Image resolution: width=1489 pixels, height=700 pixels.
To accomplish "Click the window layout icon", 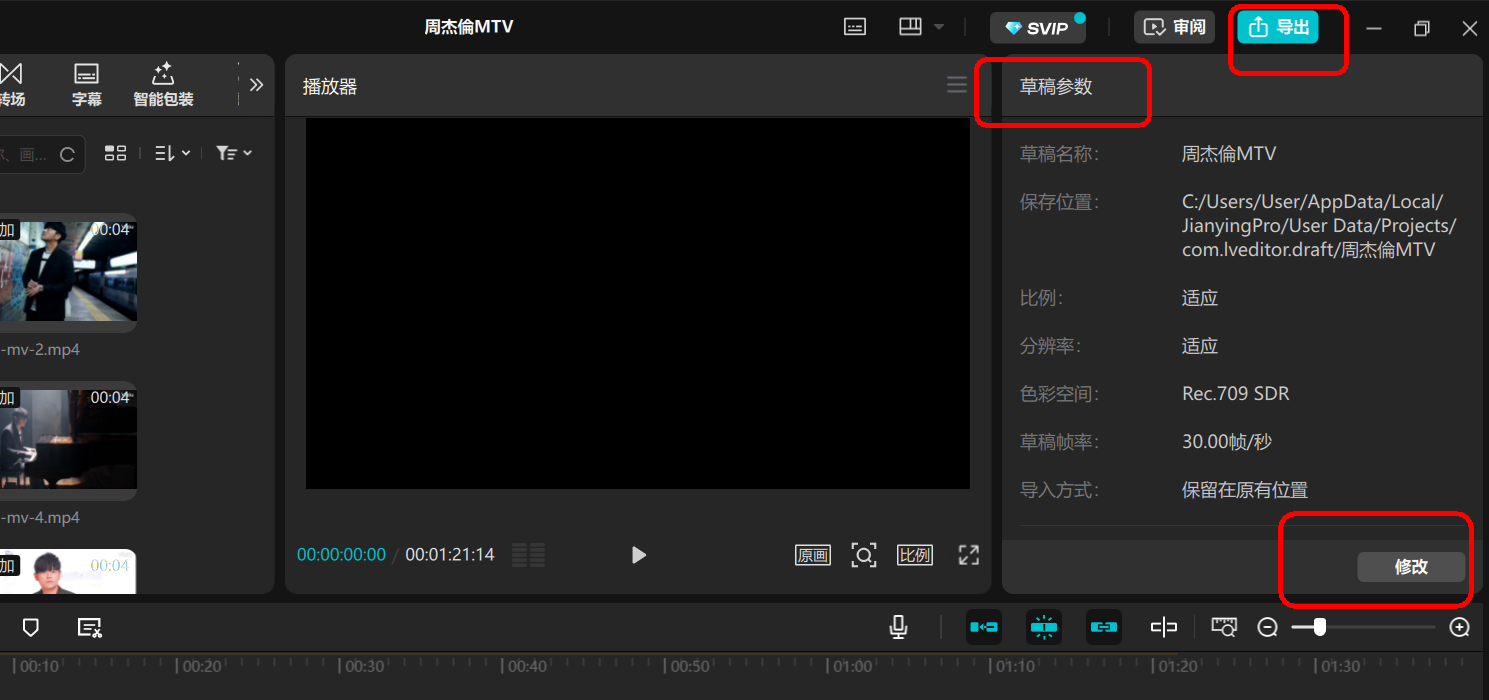I will (x=910, y=27).
